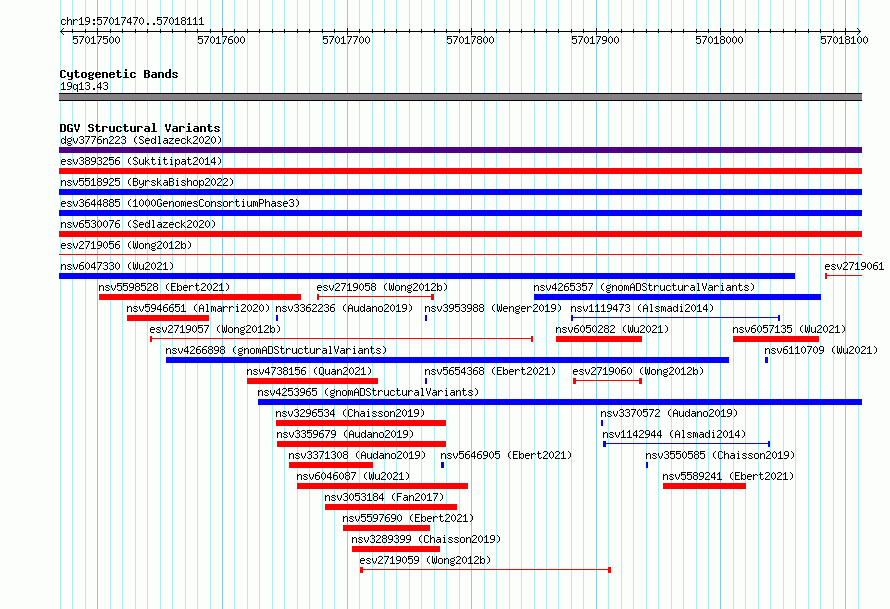The height and width of the screenshot is (609, 890).
Task: Click the nsv3362236 (Audano2019) label
Action: 344,308
